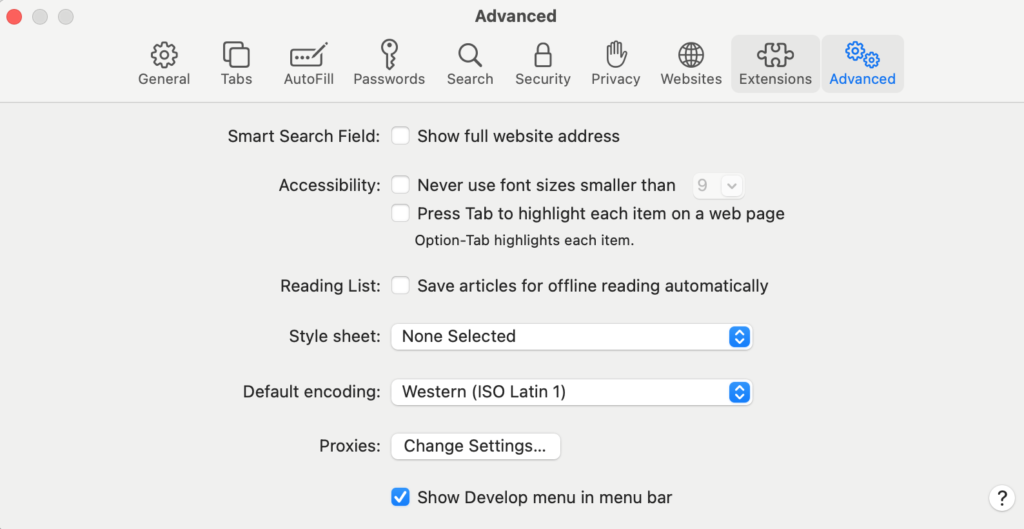Click the Change Settings… proxies button
Image resolution: width=1024 pixels, height=529 pixels.
click(475, 446)
